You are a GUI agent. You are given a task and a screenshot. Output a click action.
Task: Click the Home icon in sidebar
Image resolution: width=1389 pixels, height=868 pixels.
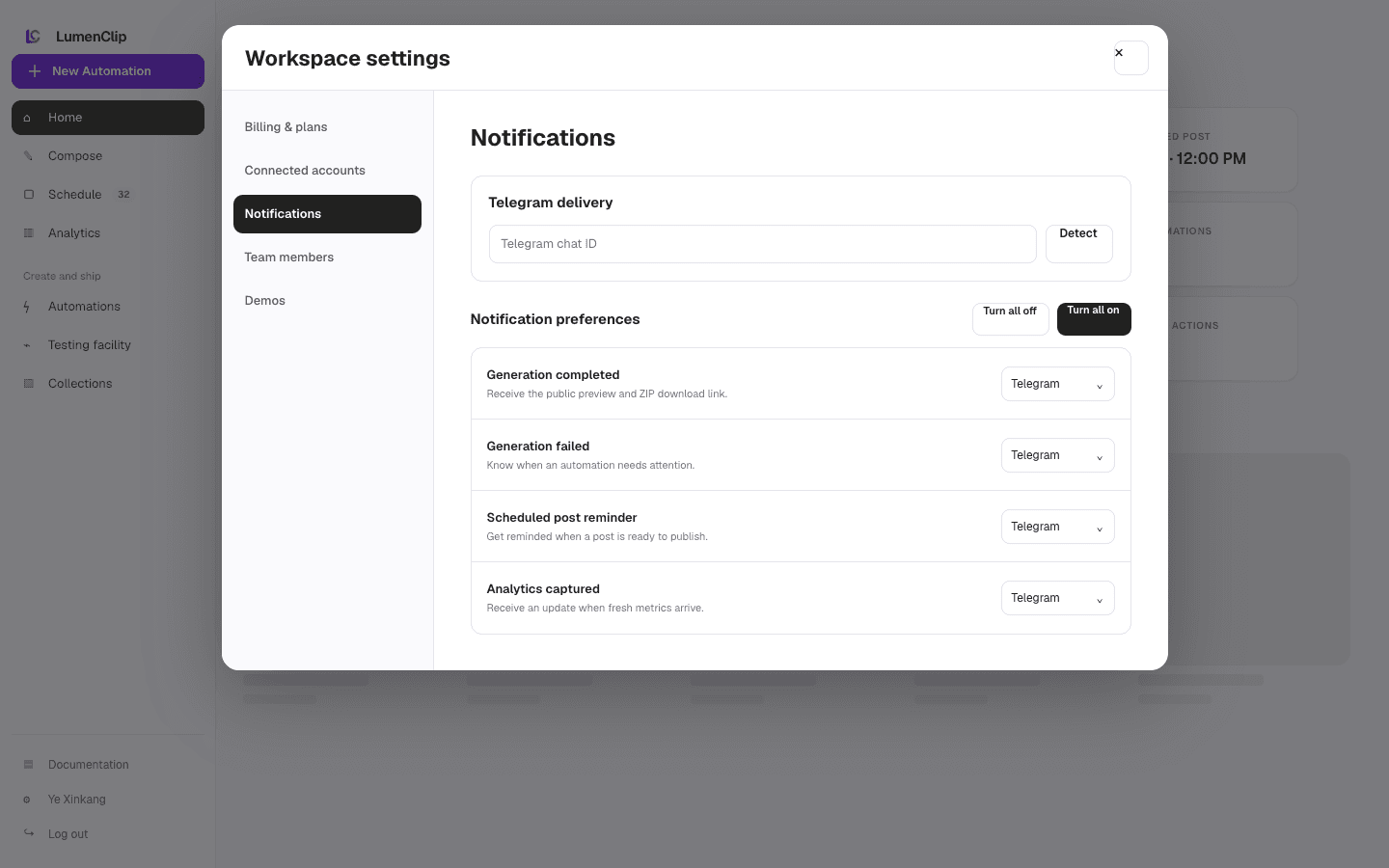click(x=28, y=118)
